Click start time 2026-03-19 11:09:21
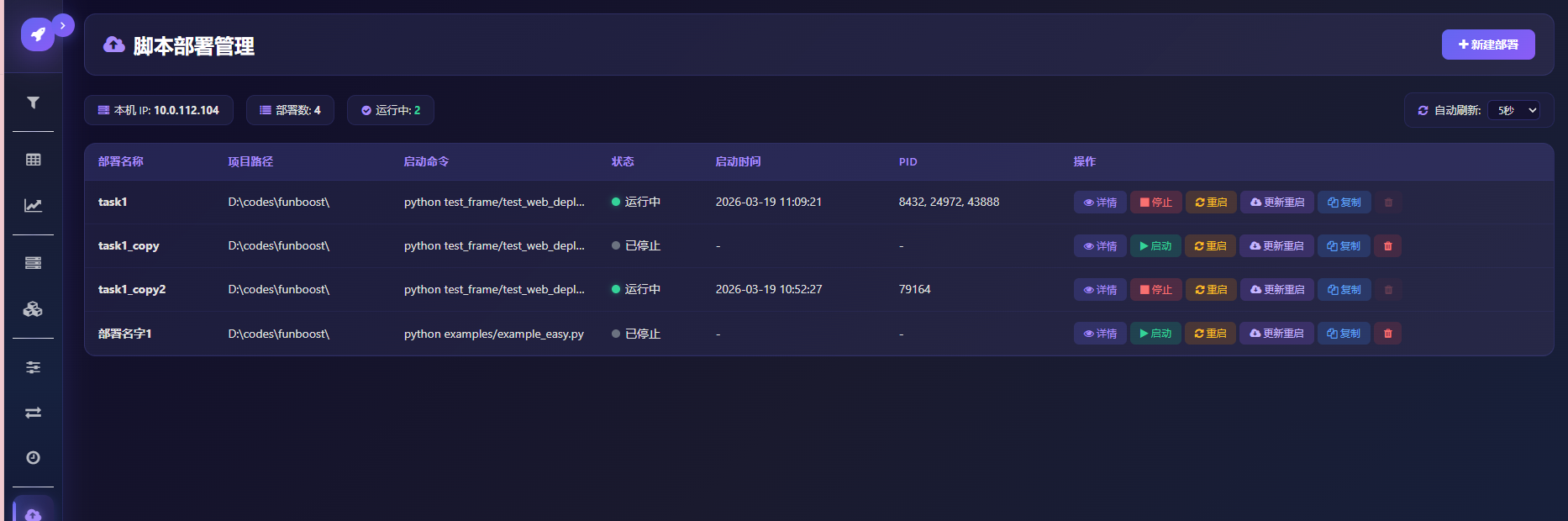Screen dimensions: 1568x521 coord(769,202)
